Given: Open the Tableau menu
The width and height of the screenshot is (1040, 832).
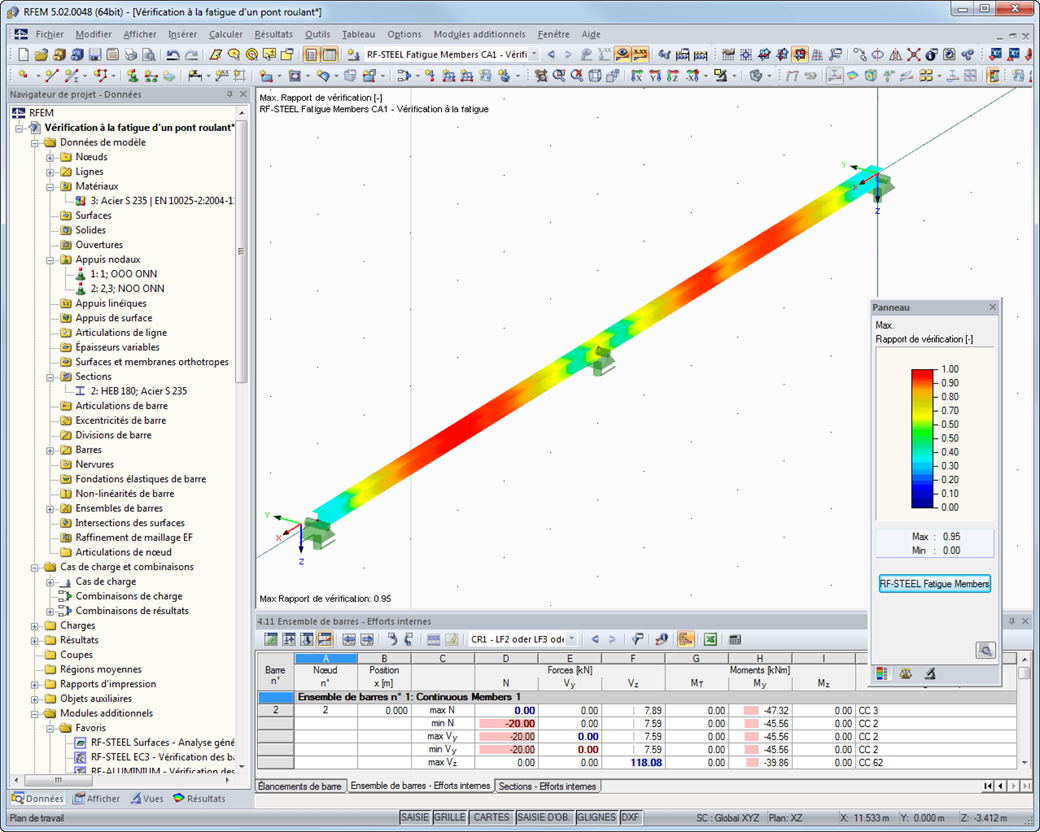Looking at the screenshot, I should (358, 35).
